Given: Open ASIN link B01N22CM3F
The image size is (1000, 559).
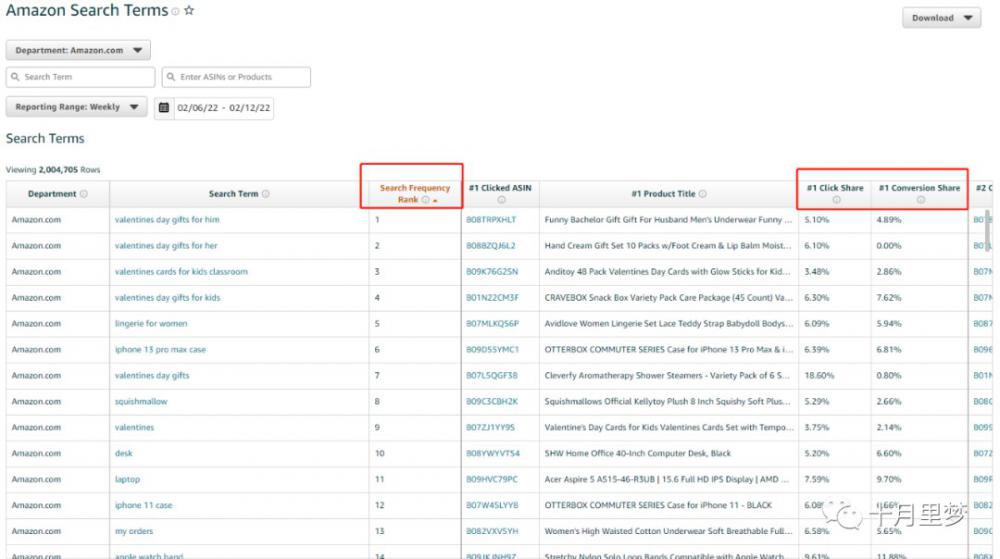Looking at the screenshot, I should point(492,298).
